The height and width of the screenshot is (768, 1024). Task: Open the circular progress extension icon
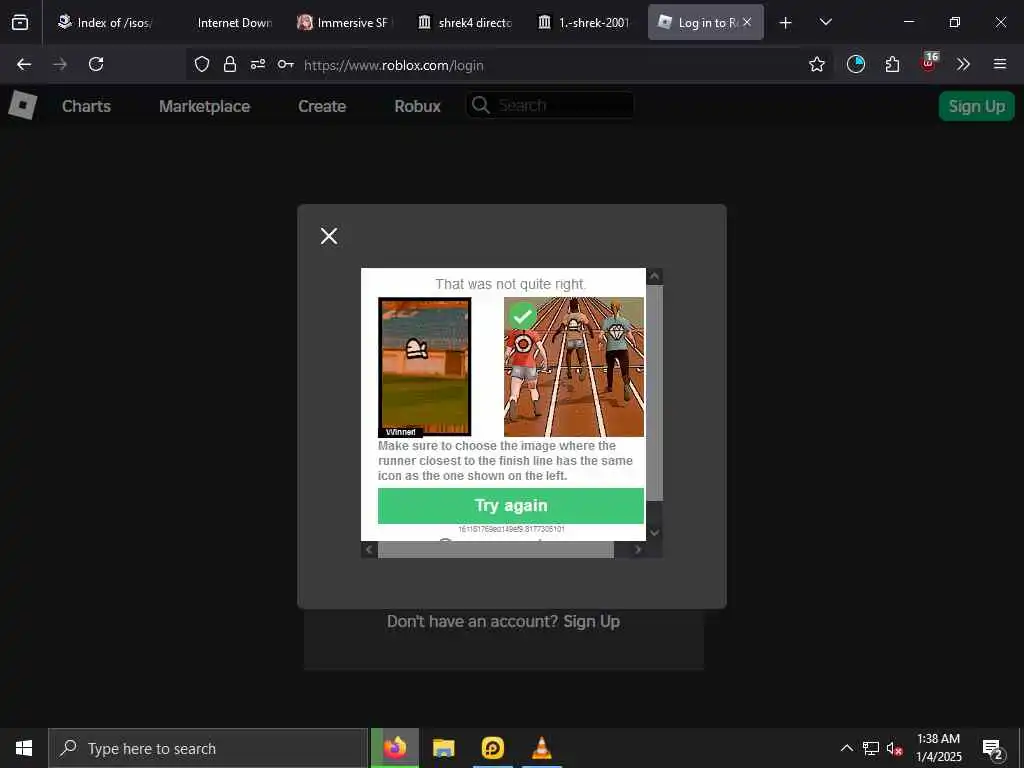point(856,64)
